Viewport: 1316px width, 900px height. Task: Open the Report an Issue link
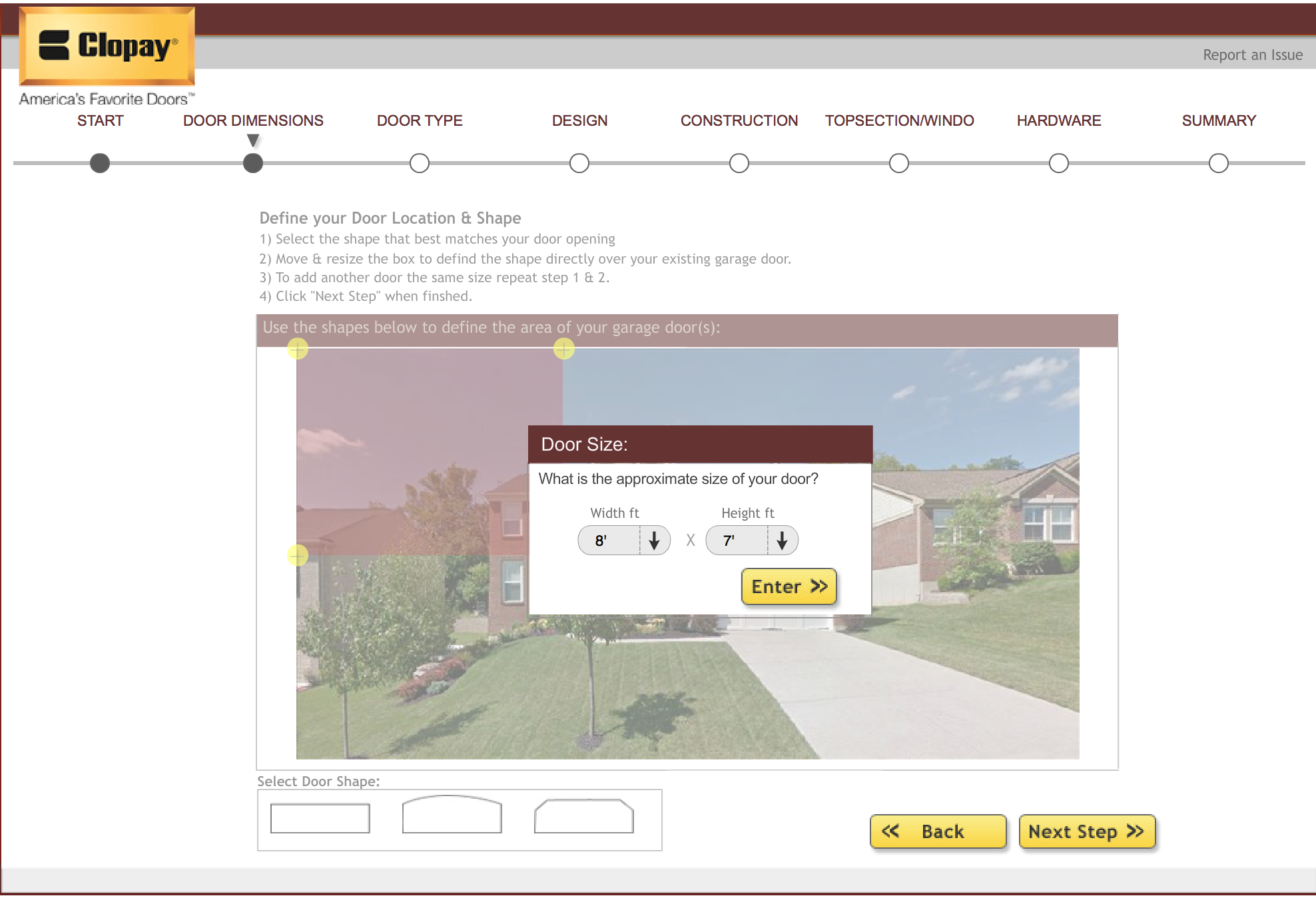coord(1253,55)
